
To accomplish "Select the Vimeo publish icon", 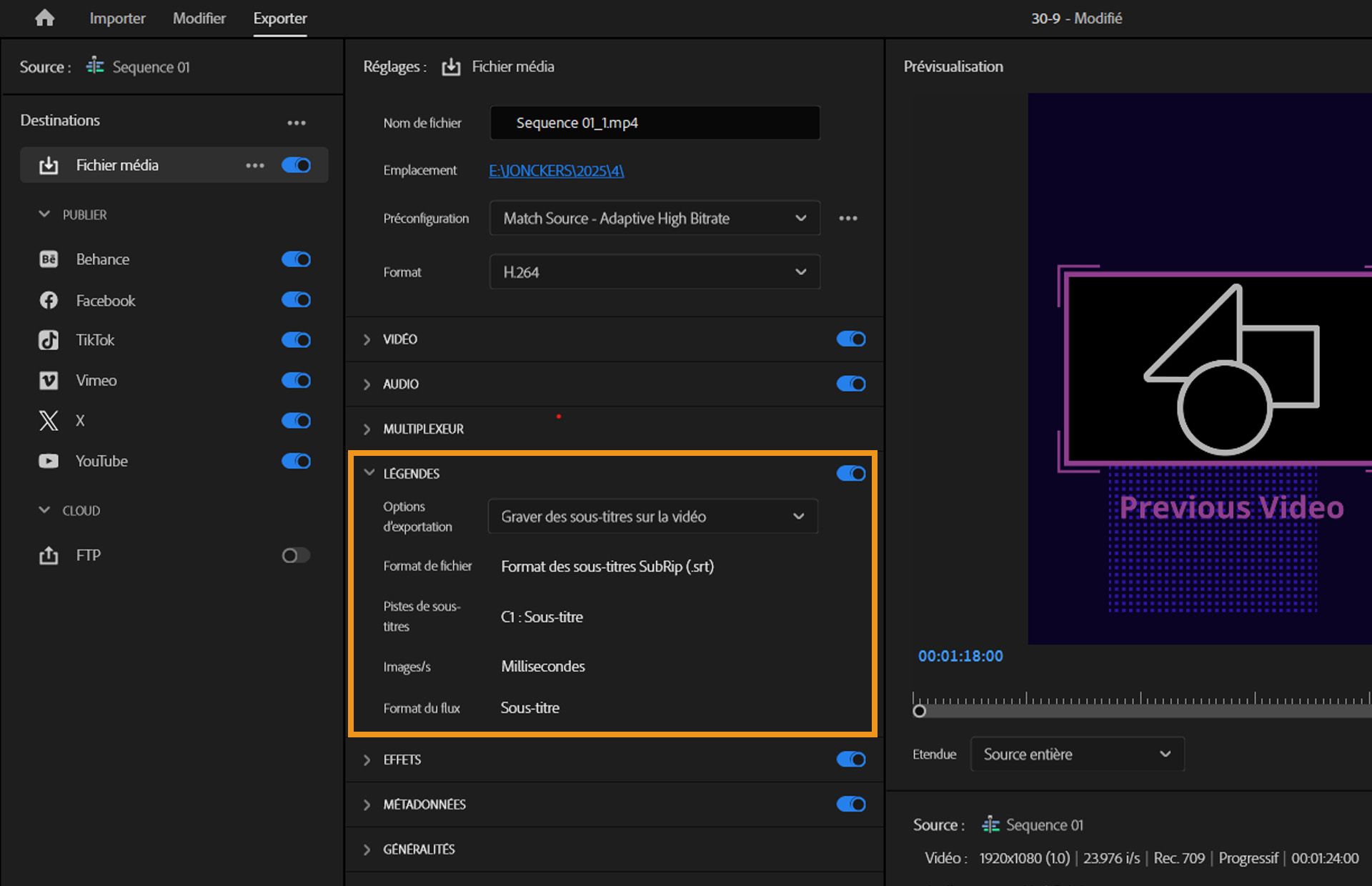I will [48, 380].
